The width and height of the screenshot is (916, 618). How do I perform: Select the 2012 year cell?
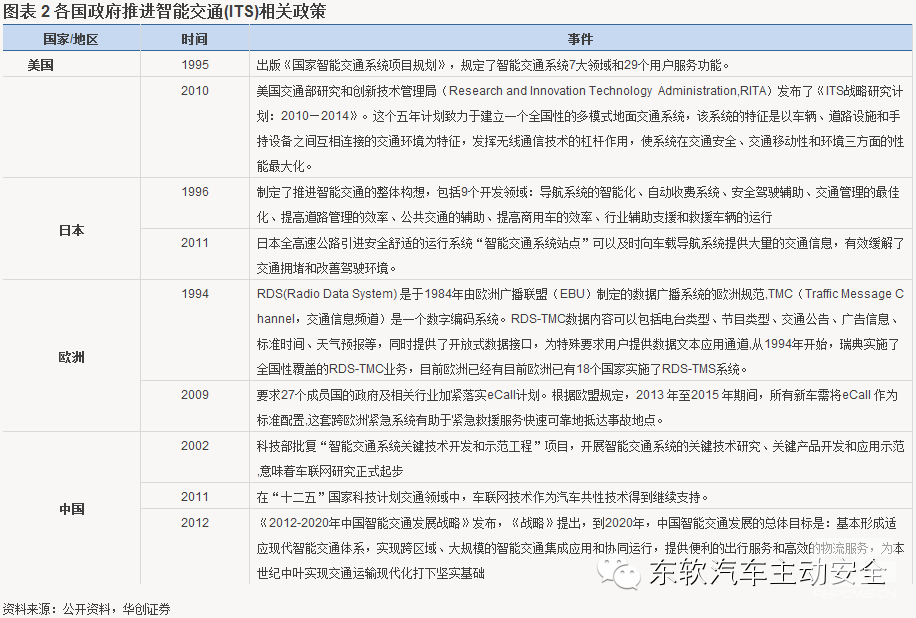[x=195, y=522]
